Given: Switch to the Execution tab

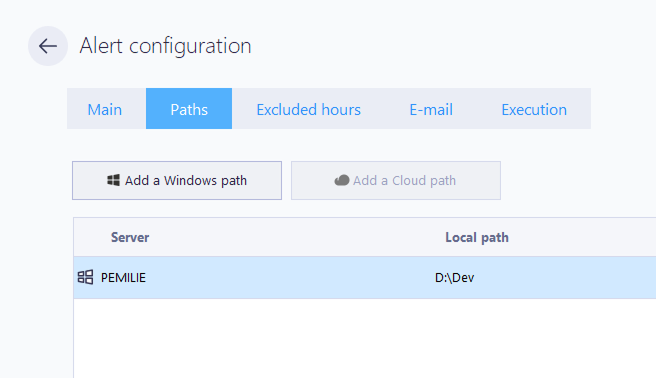Looking at the screenshot, I should click(x=534, y=109).
